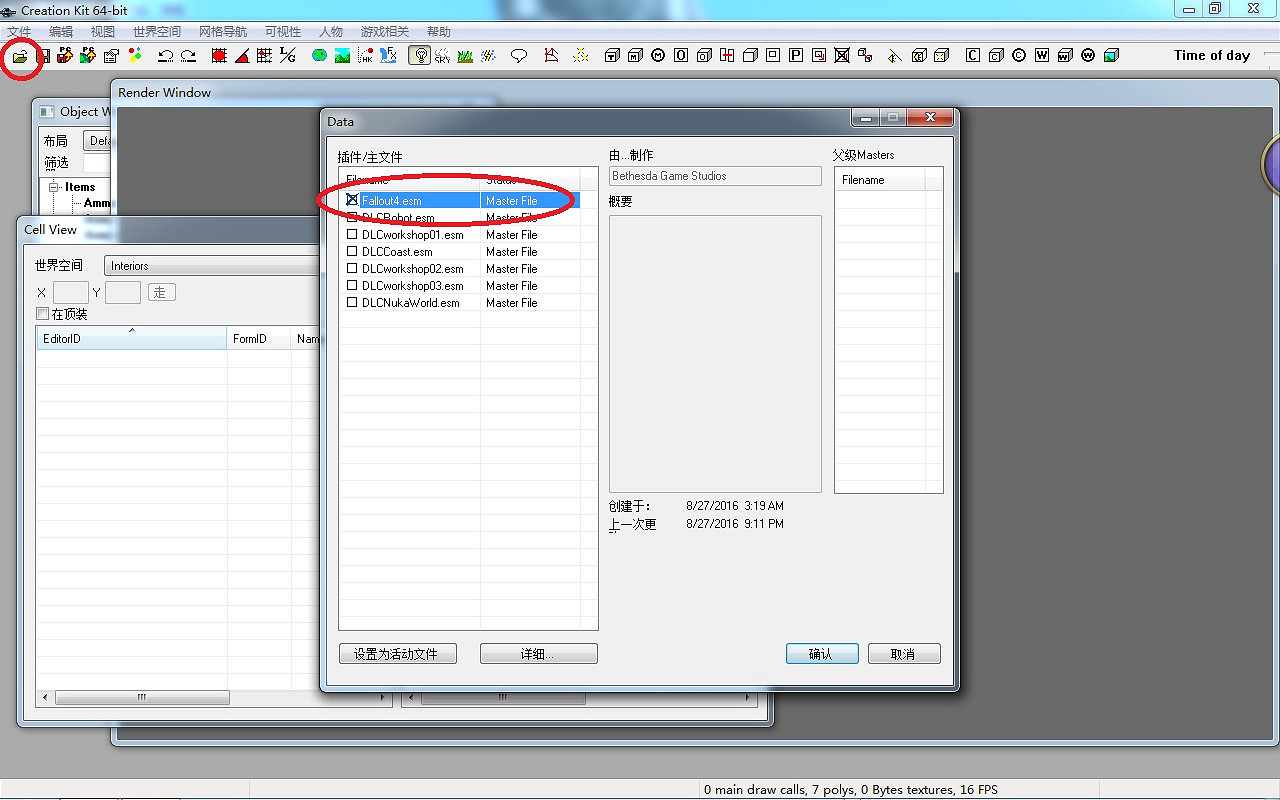Viewport: 1280px width, 800px height.
Task: Click the HK havok toolbar icon
Action: coord(366,56)
